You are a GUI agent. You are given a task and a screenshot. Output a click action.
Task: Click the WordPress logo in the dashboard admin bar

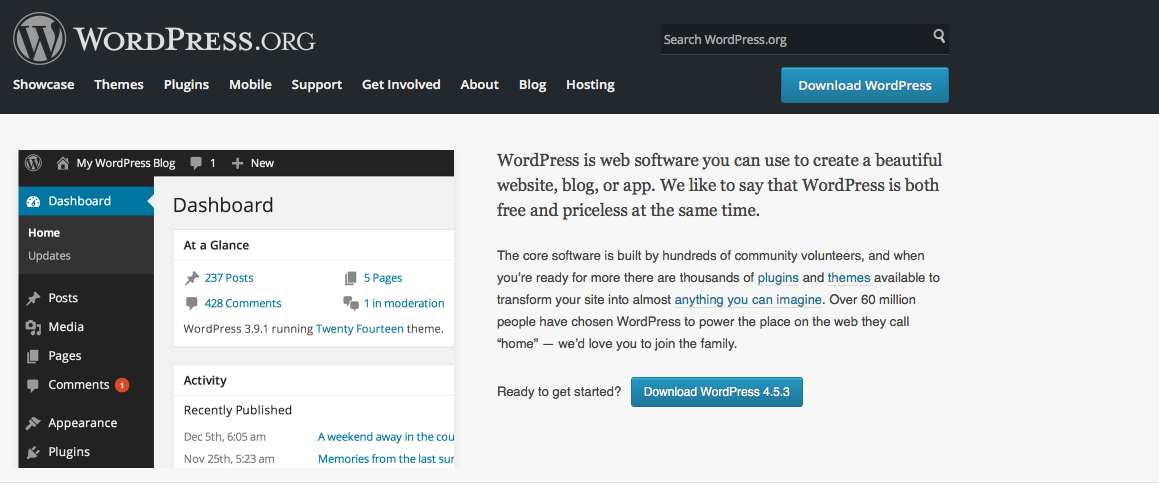click(x=33, y=163)
